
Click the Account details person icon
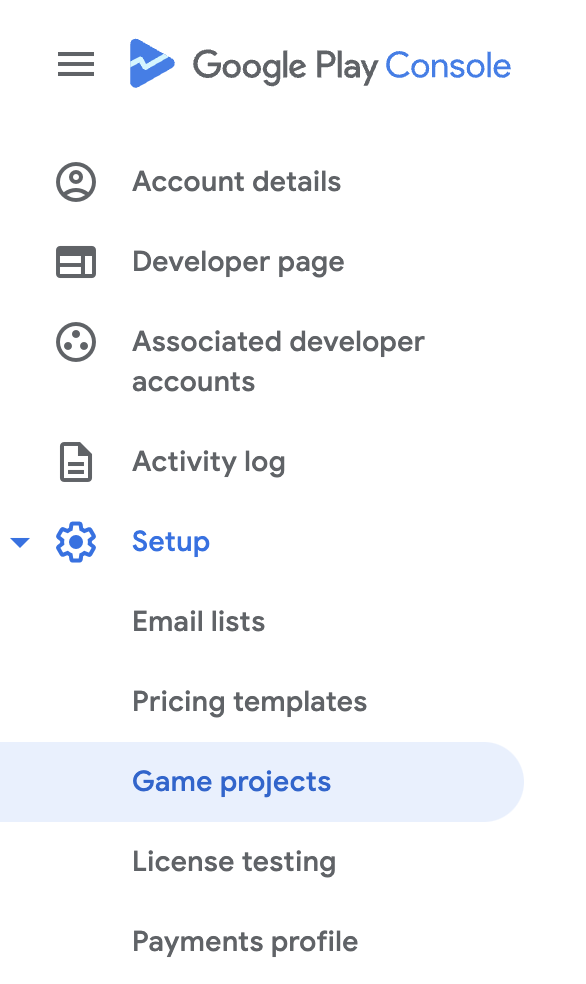tap(76, 182)
